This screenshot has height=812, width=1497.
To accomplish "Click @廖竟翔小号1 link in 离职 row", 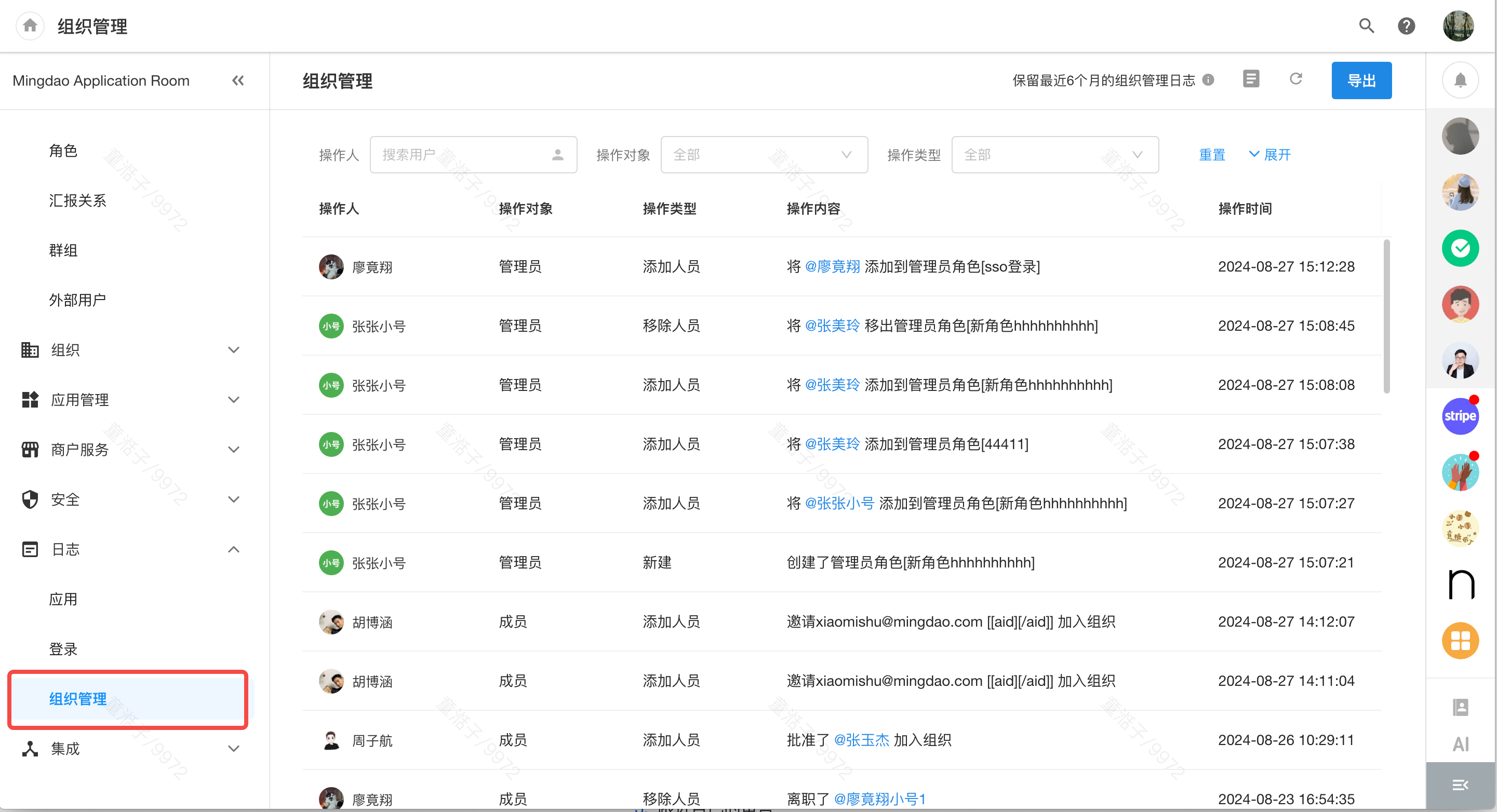I will (x=880, y=799).
